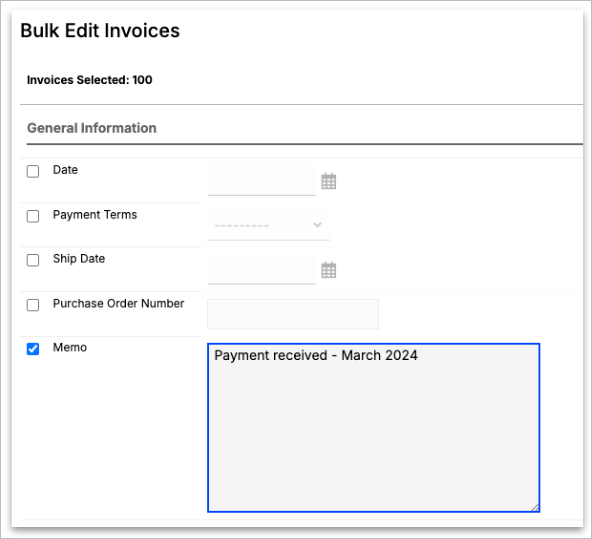
Task: Click the Payment Terms dropdown chevron arrow
Action: [317, 225]
